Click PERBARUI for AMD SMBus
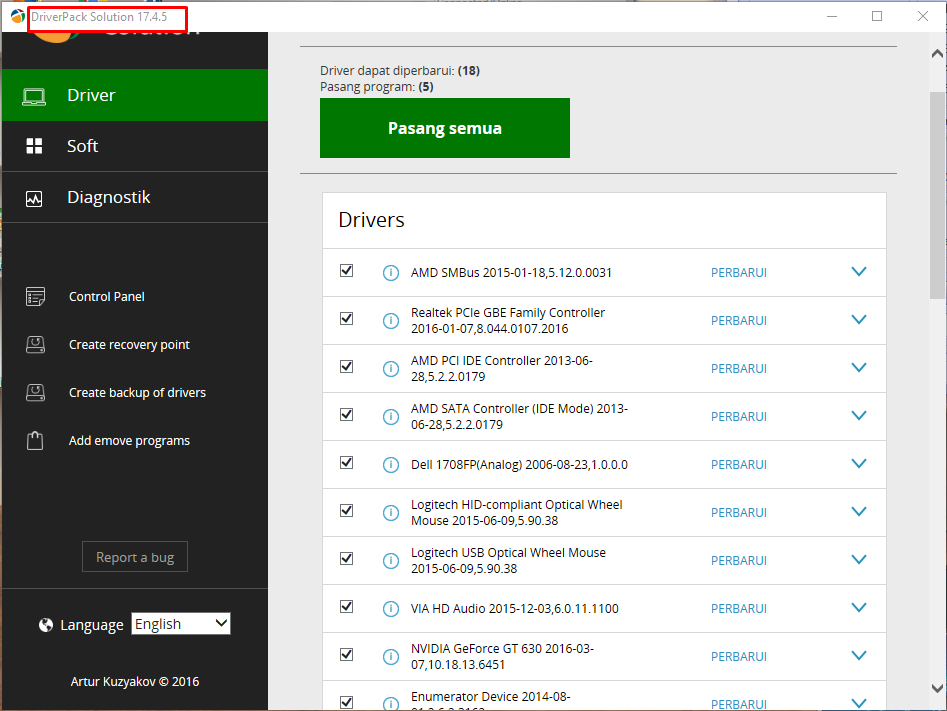This screenshot has width=947, height=711. pyautogui.click(x=739, y=272)
